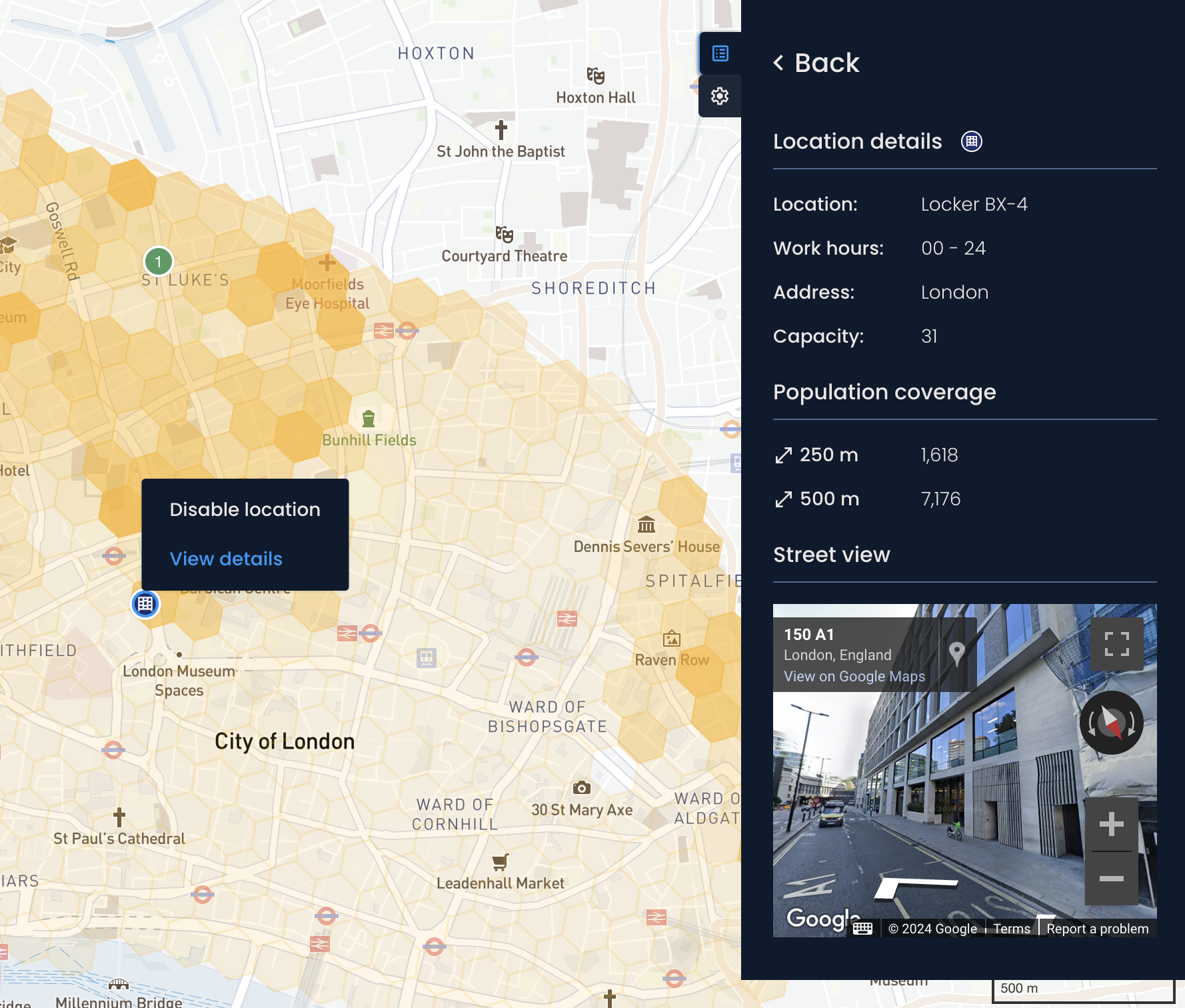Click the St John the Baptist cross icon
1185x1008 pixels.
pos(501,129)
